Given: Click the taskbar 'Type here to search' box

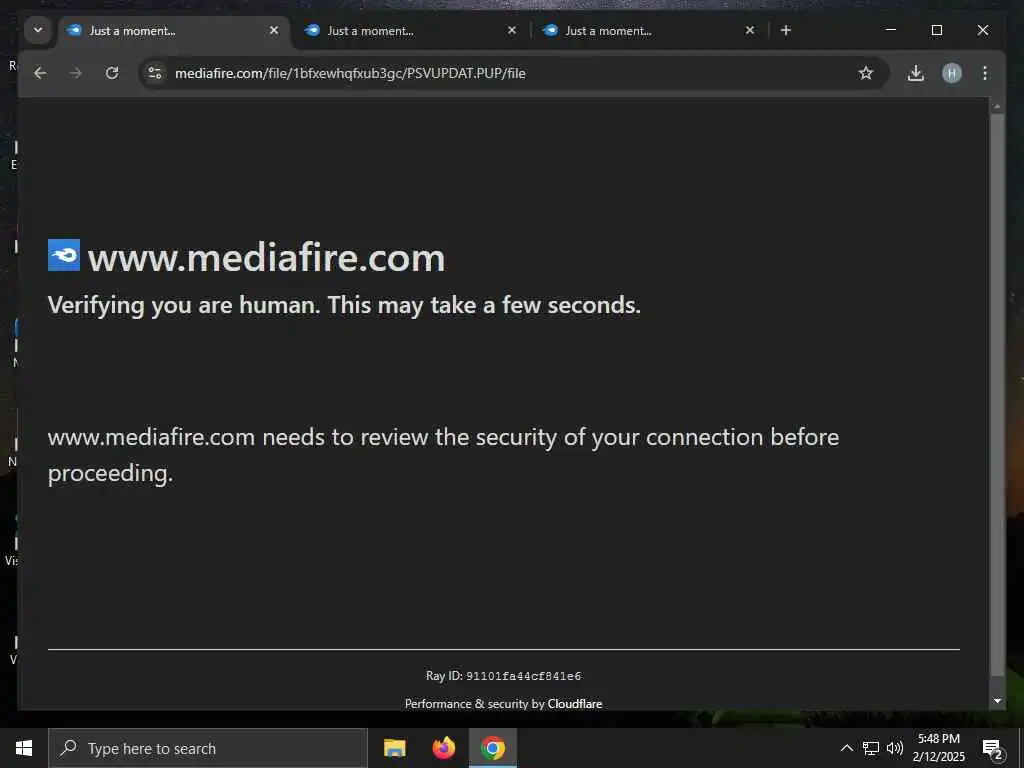Looking at the screenshot, I should click(x=208, y=748).
